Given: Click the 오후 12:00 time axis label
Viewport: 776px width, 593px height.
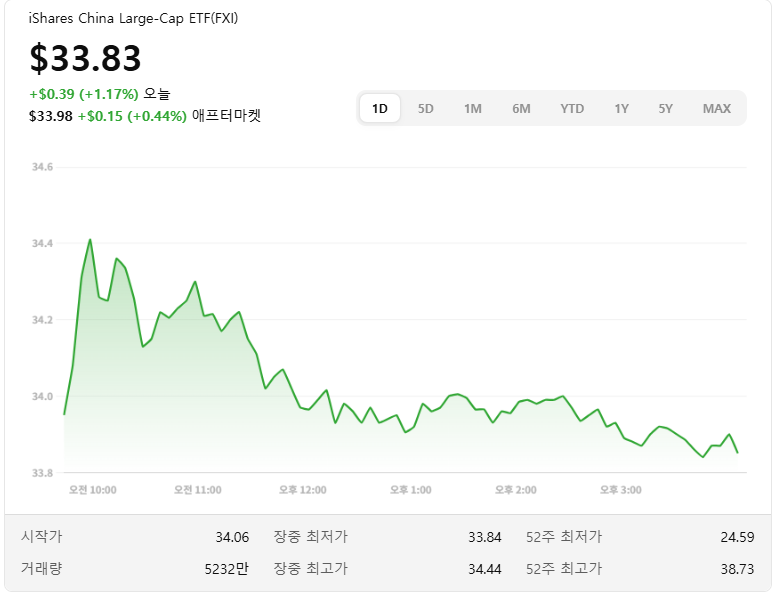Looking at the screenshot, I should click(x=302, y=490).
